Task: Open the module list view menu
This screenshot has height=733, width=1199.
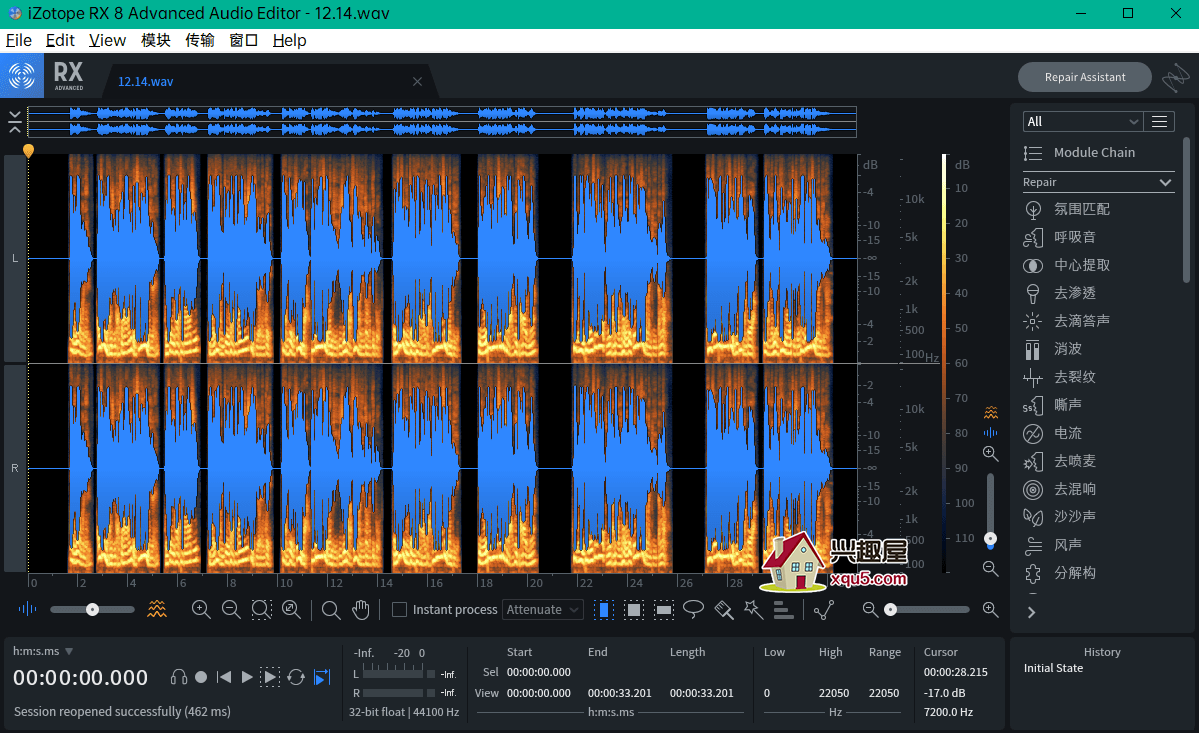Action: 1159,122
